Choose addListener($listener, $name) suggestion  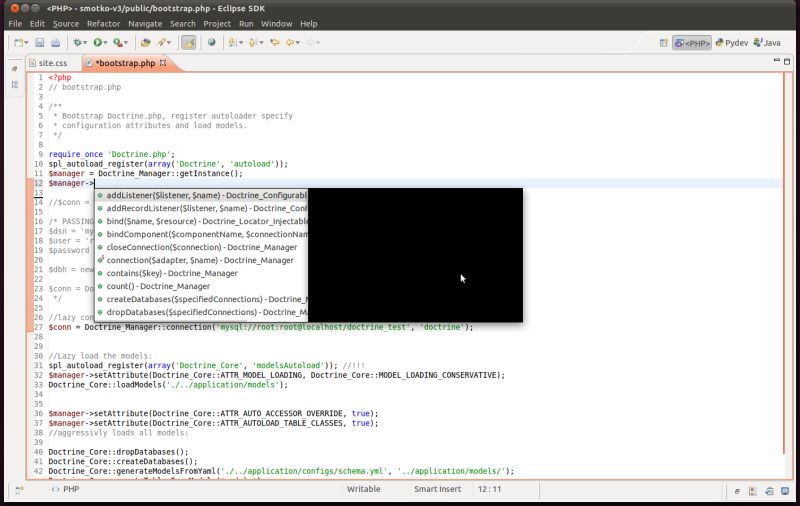coord(202,195)
